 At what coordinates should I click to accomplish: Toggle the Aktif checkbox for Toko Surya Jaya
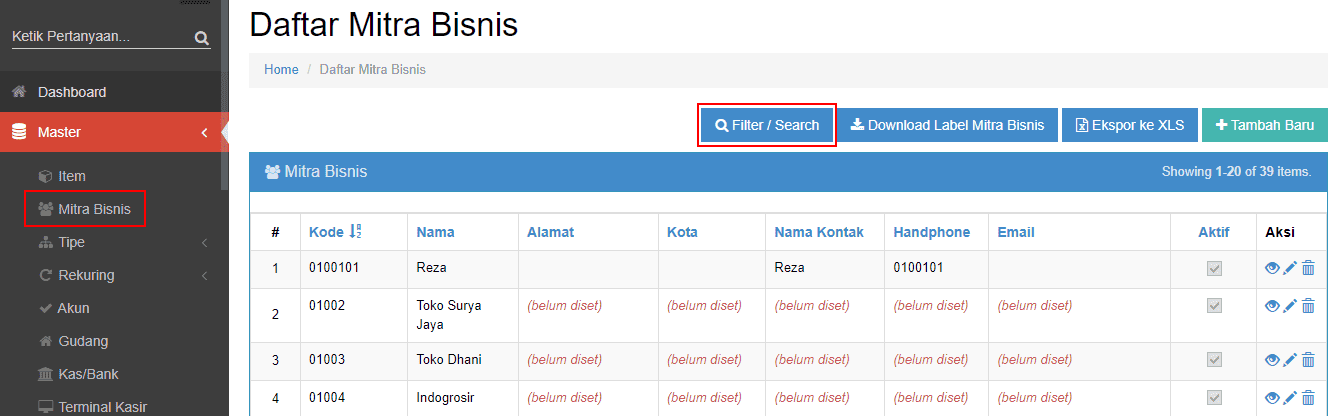pyautogui.click(x=1214, y=306)
